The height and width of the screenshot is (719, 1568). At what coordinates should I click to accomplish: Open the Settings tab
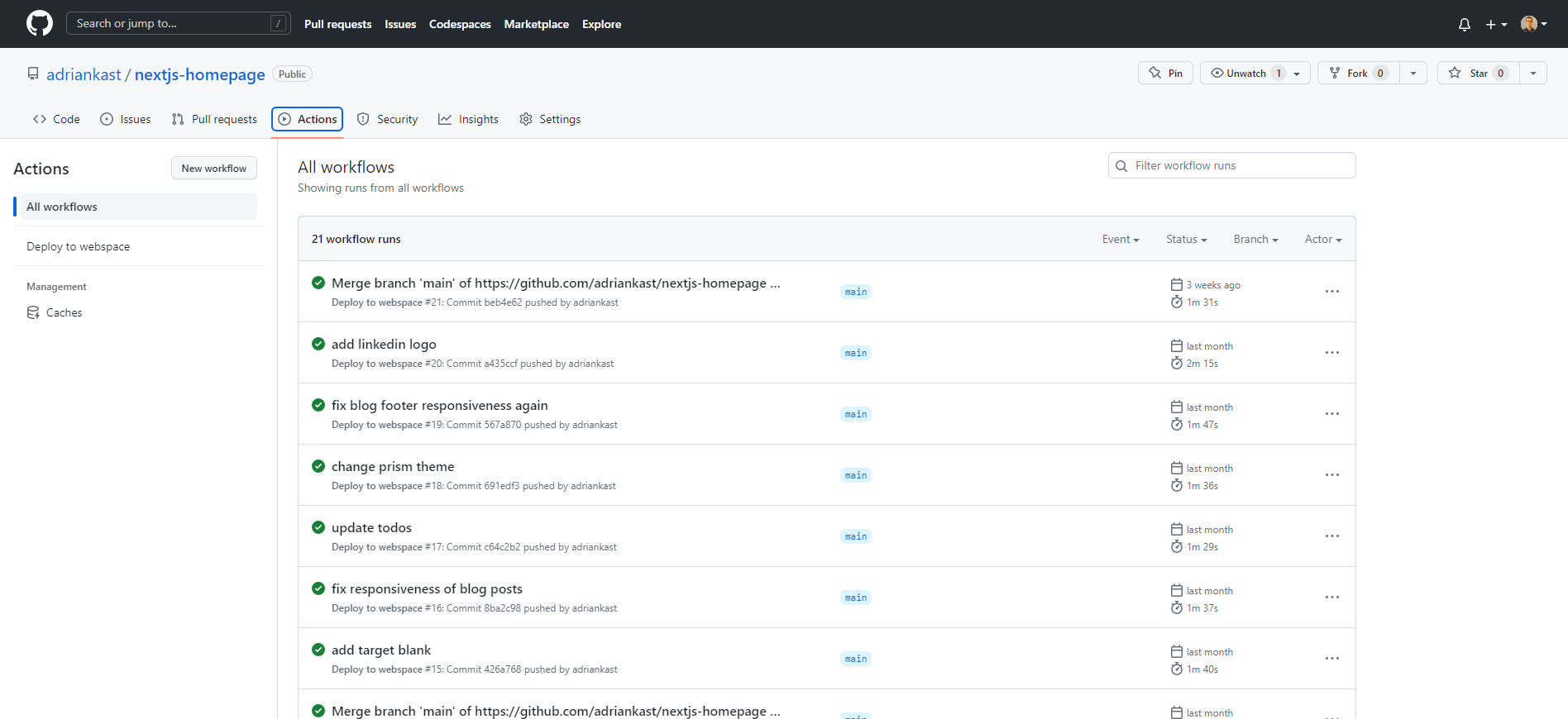pos(550,119)
